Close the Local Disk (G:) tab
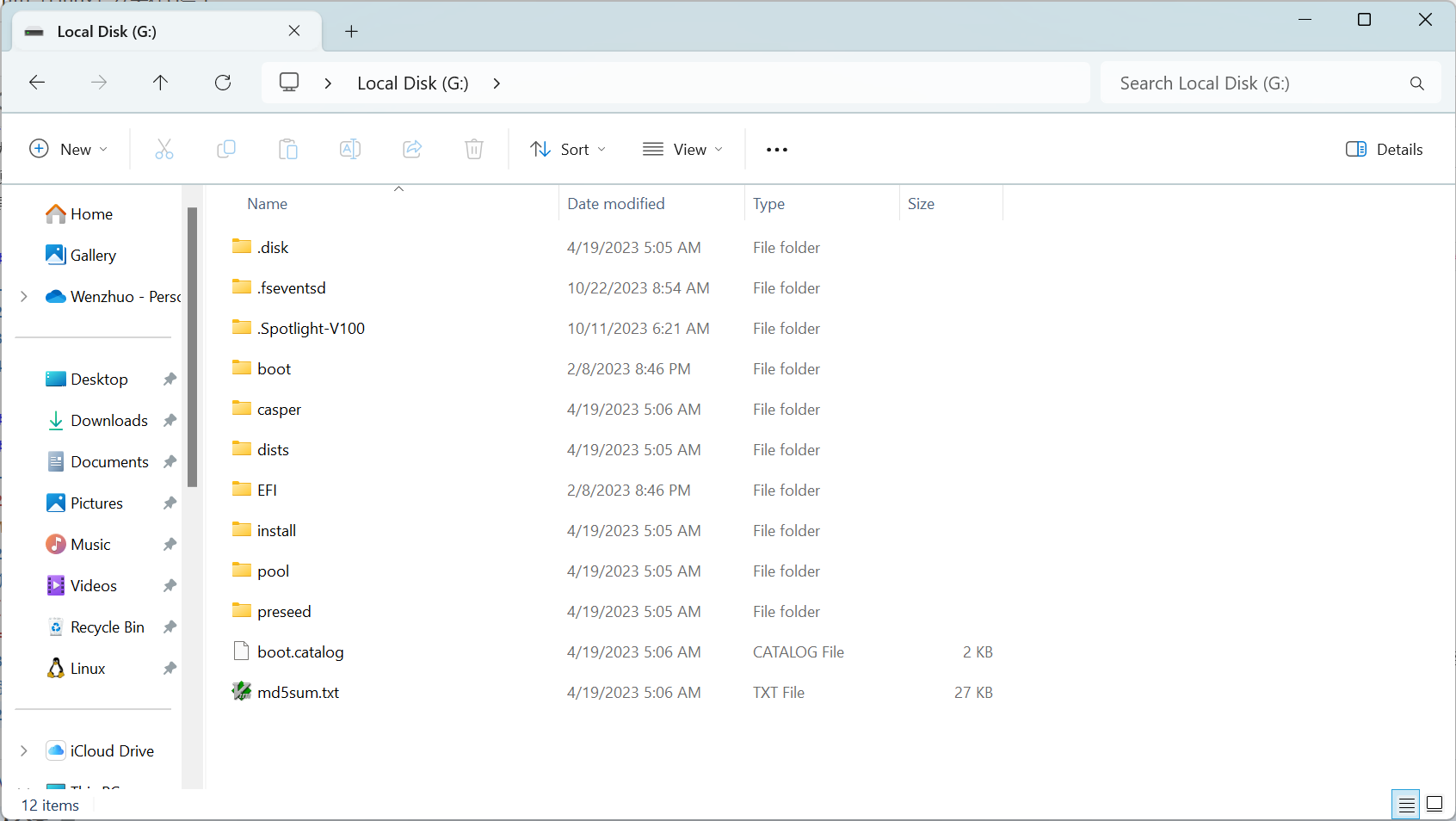Screen dimensions: 1456x821 [294, 31]
